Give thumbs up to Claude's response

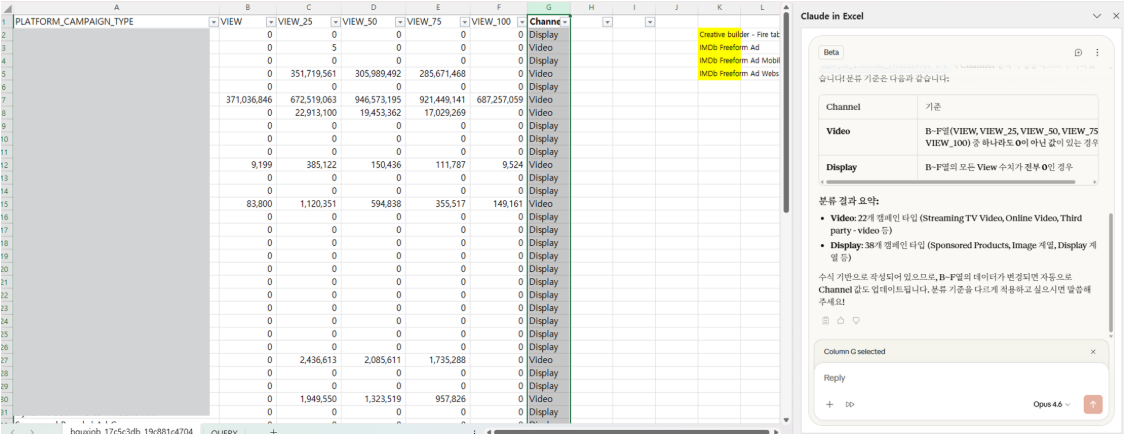(x=841, y=320)
